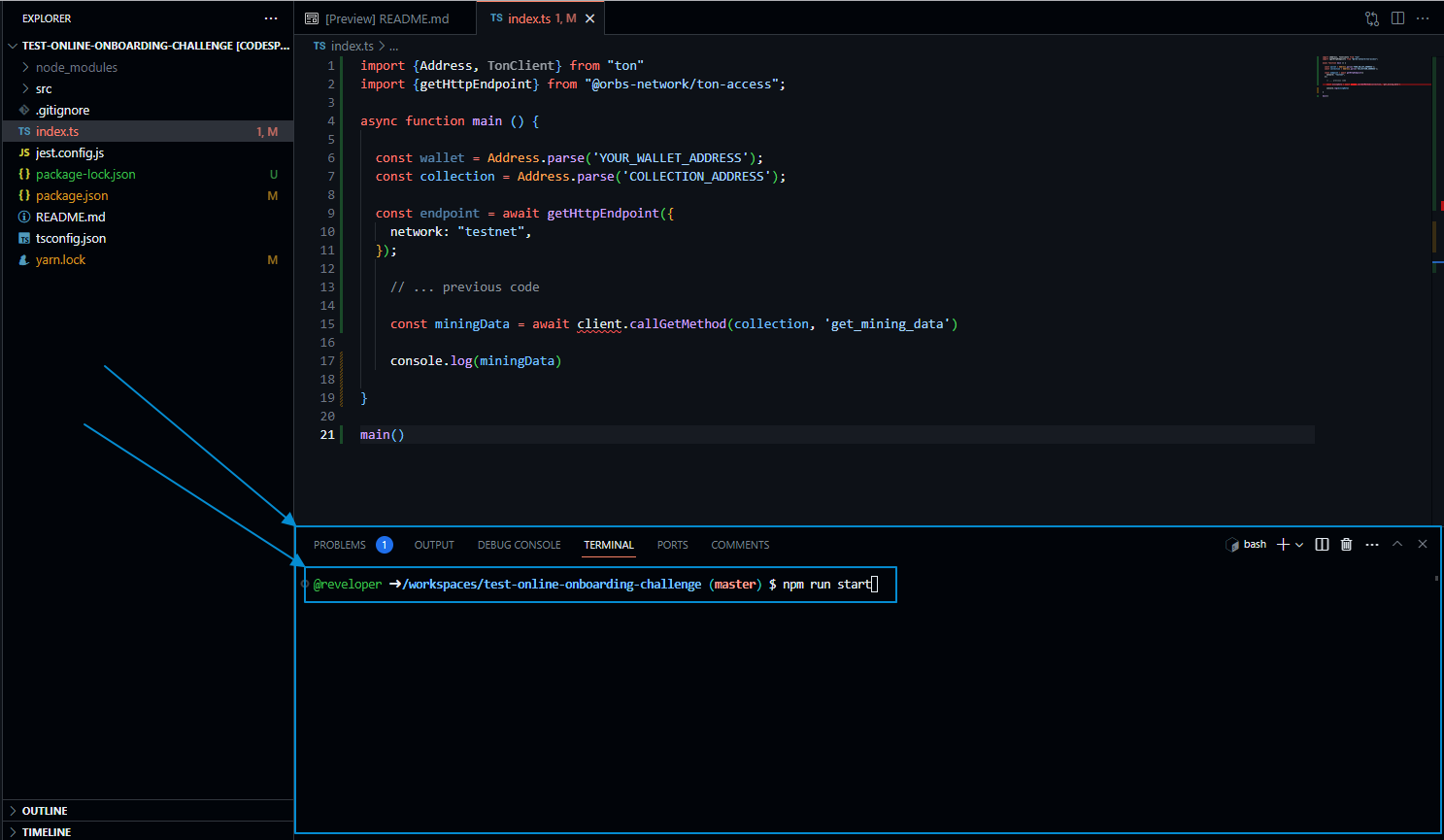The image size is (1444, 840).
Task: Switch to the PORTS tab
Action: click(672, 545)
